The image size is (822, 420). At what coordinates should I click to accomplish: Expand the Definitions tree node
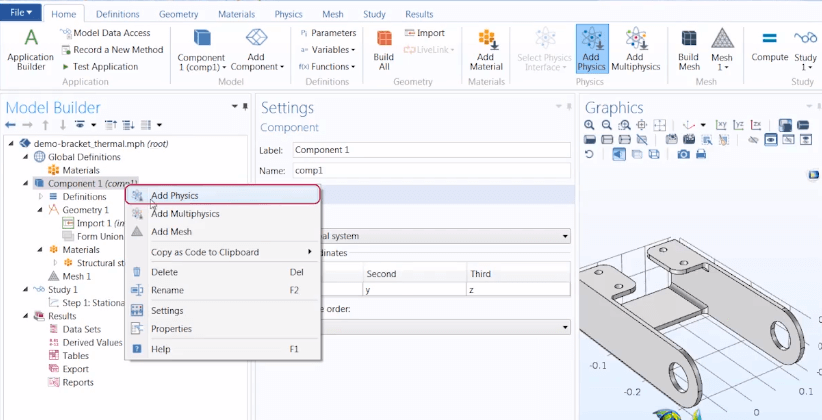tap(41, 197)
